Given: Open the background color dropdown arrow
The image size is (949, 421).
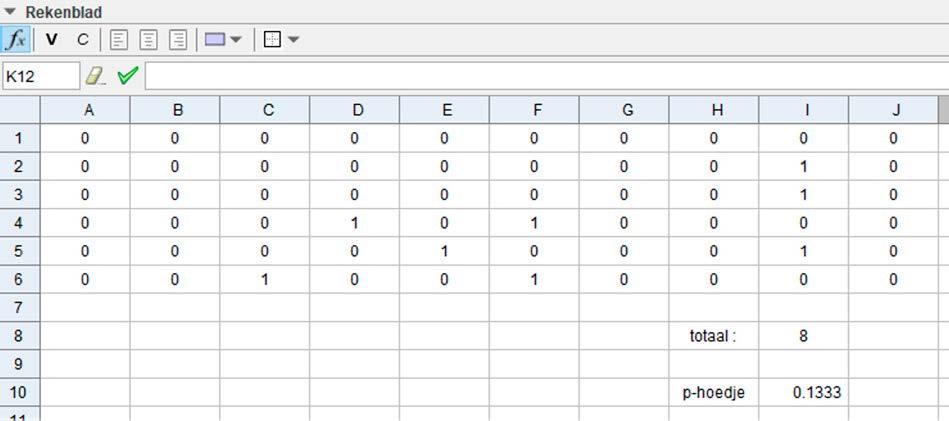Looking at the screenshot, I should [x=236, y=40].
